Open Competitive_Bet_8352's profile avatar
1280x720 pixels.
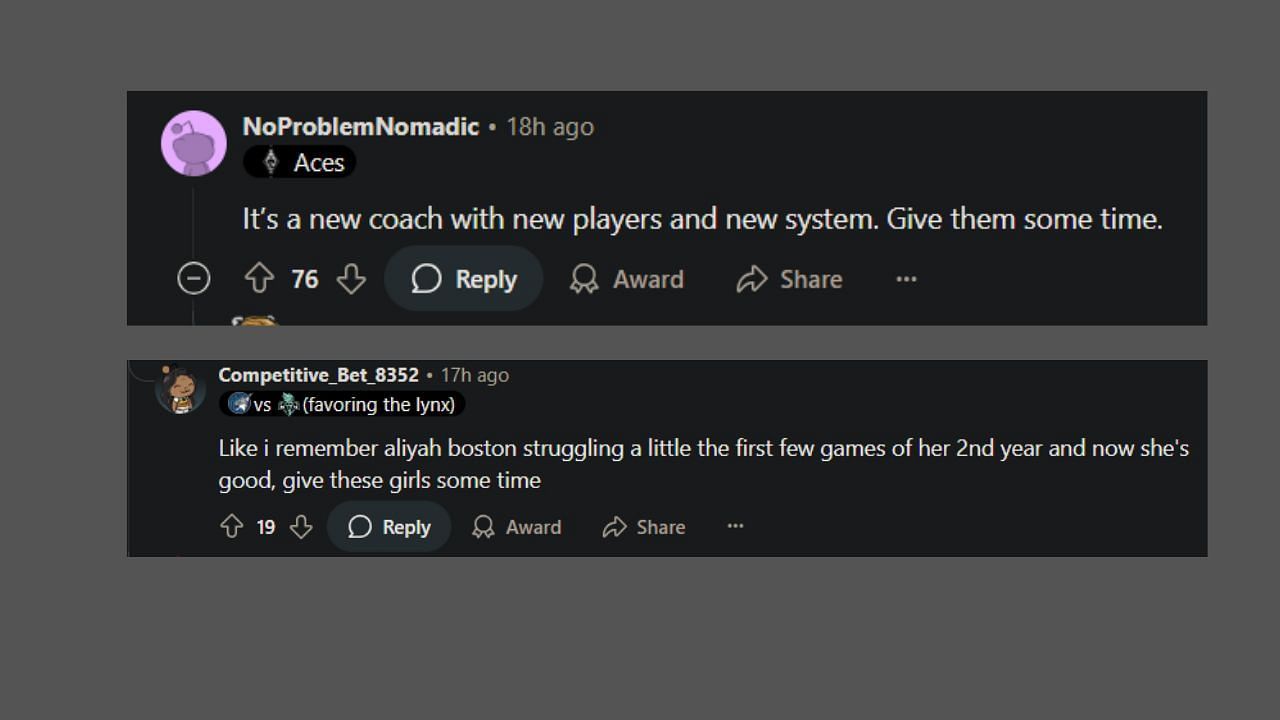click(x=180, y=390)
